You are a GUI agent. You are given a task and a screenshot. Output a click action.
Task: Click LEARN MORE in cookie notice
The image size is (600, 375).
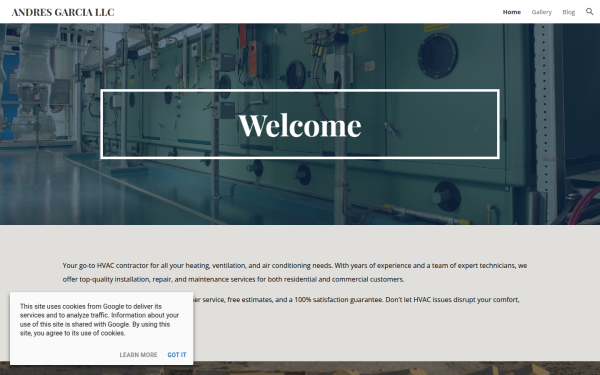coord(138,355)
